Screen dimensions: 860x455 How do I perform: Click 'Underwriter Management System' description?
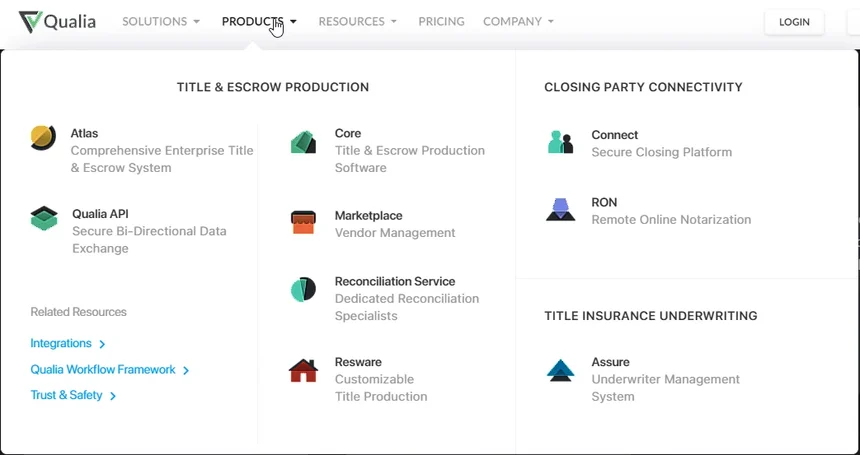[x=665, y=388]
